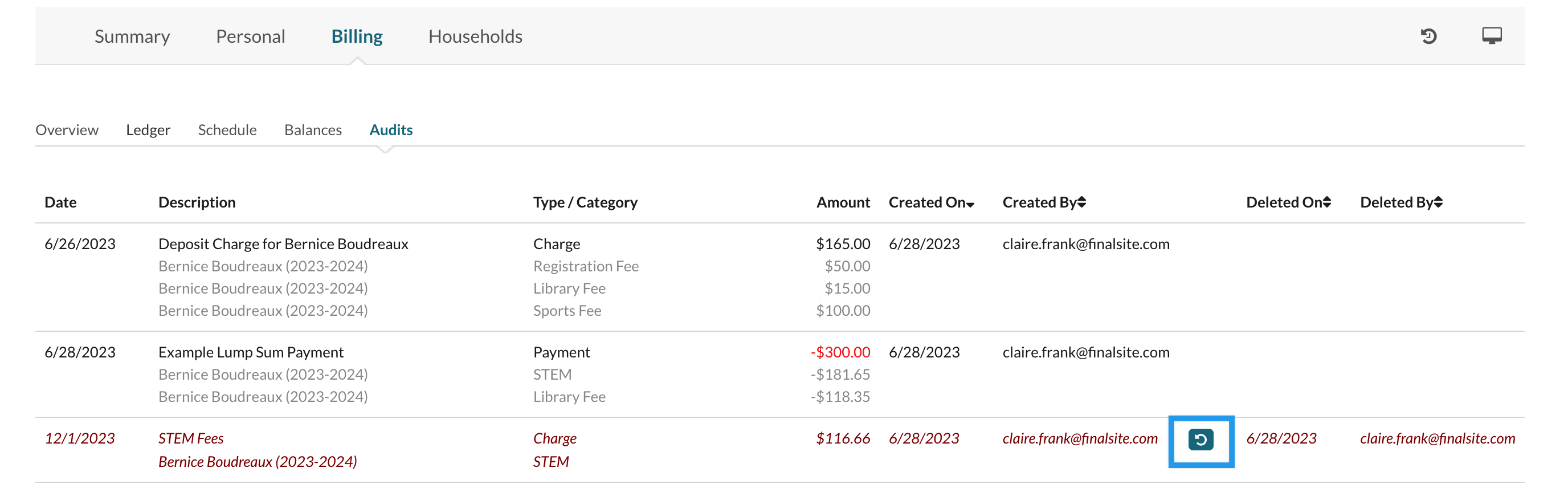Click the monitor display icon in top bar
This screenshot has height=488, width=1568.
(1491, 36)
